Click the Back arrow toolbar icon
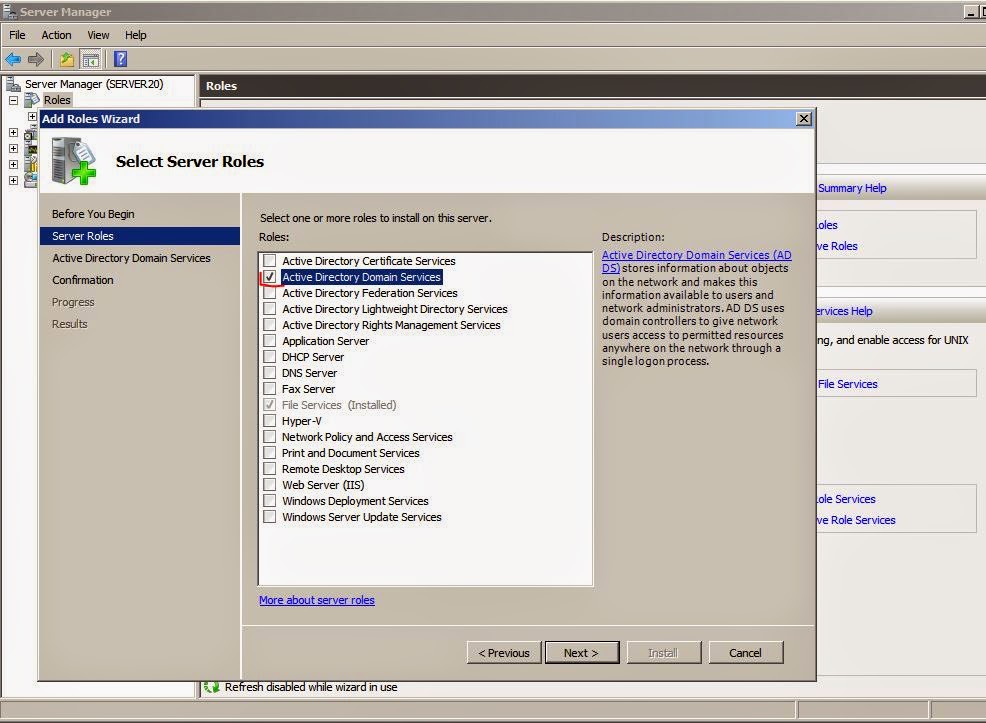 coord(13,59)
